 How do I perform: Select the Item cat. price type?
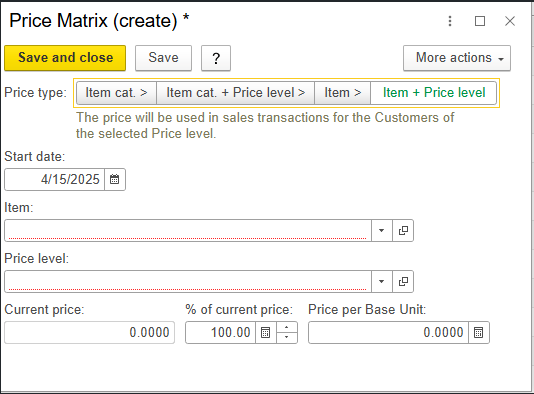116,93
